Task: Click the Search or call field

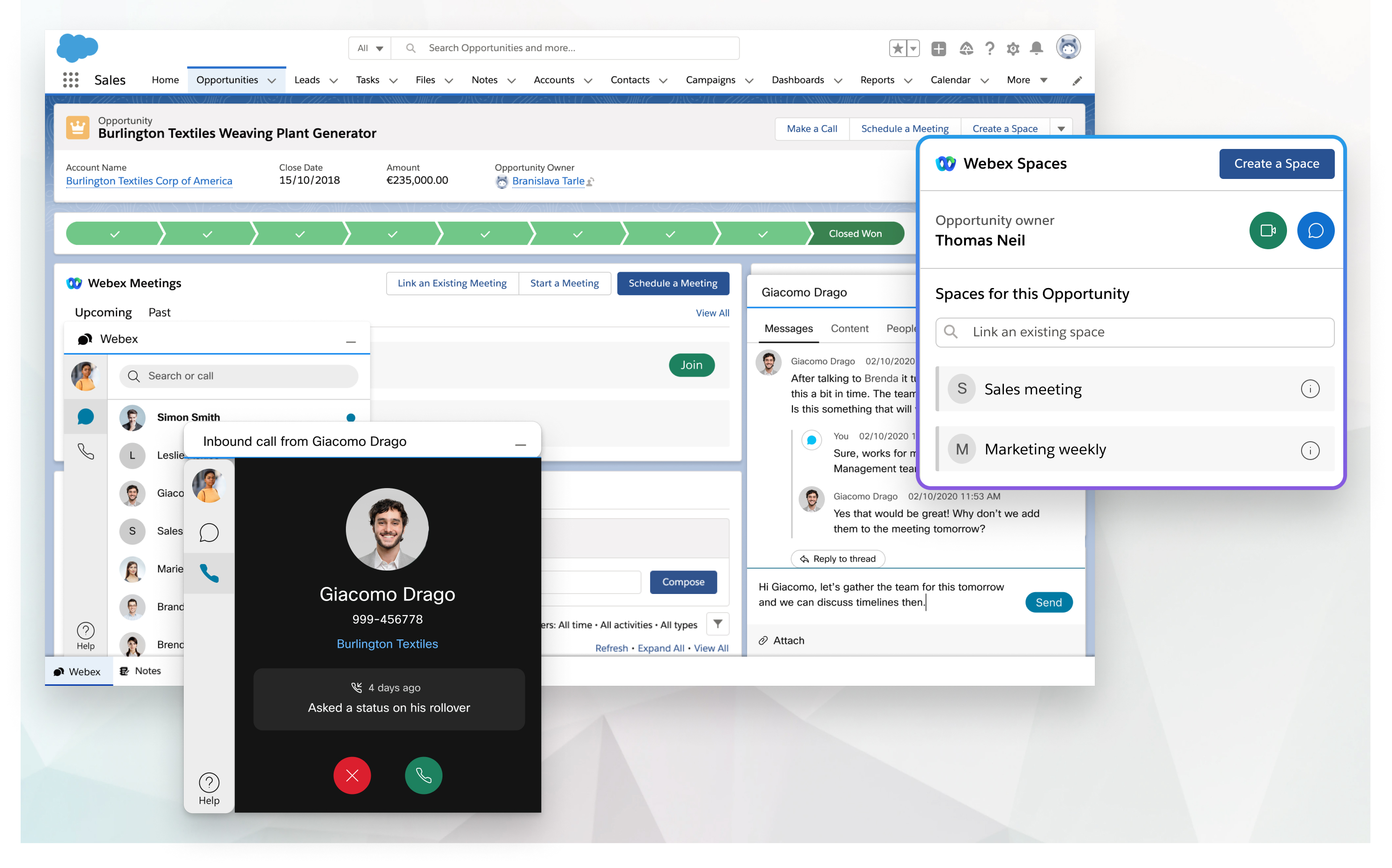Action: tap(238, 376)
